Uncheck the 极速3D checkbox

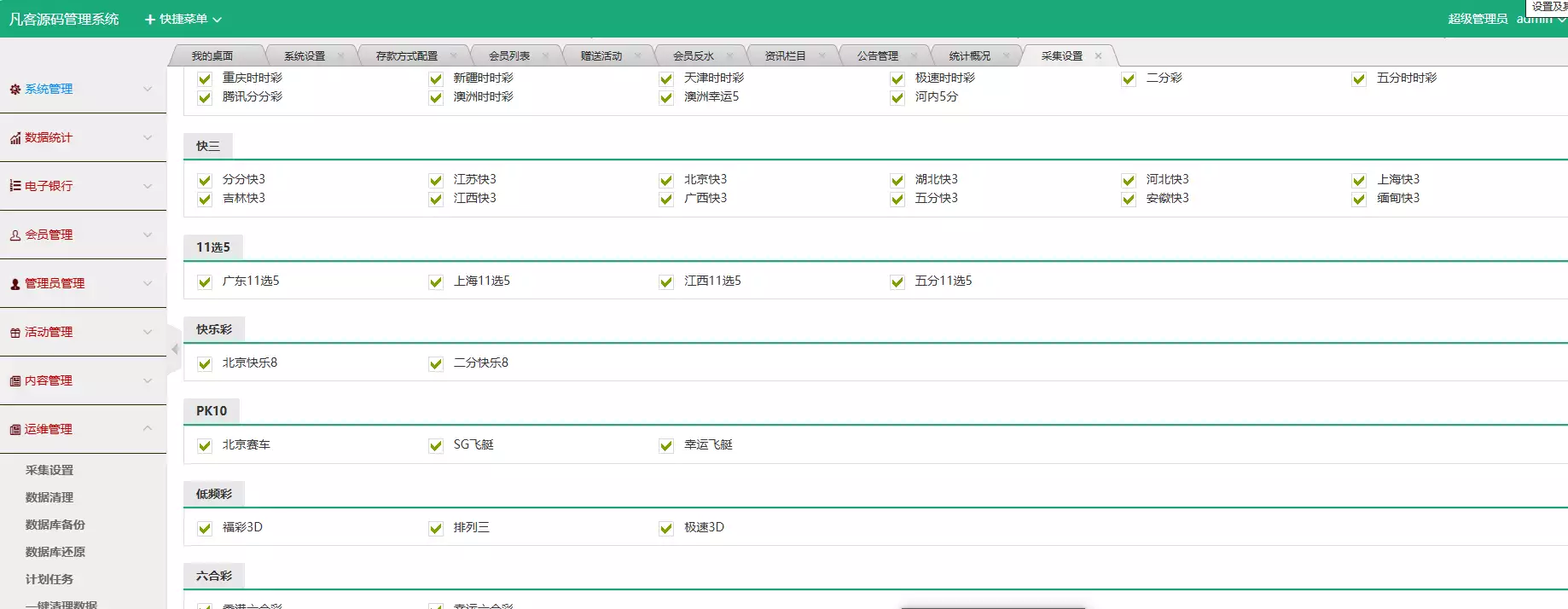(666, 529)
